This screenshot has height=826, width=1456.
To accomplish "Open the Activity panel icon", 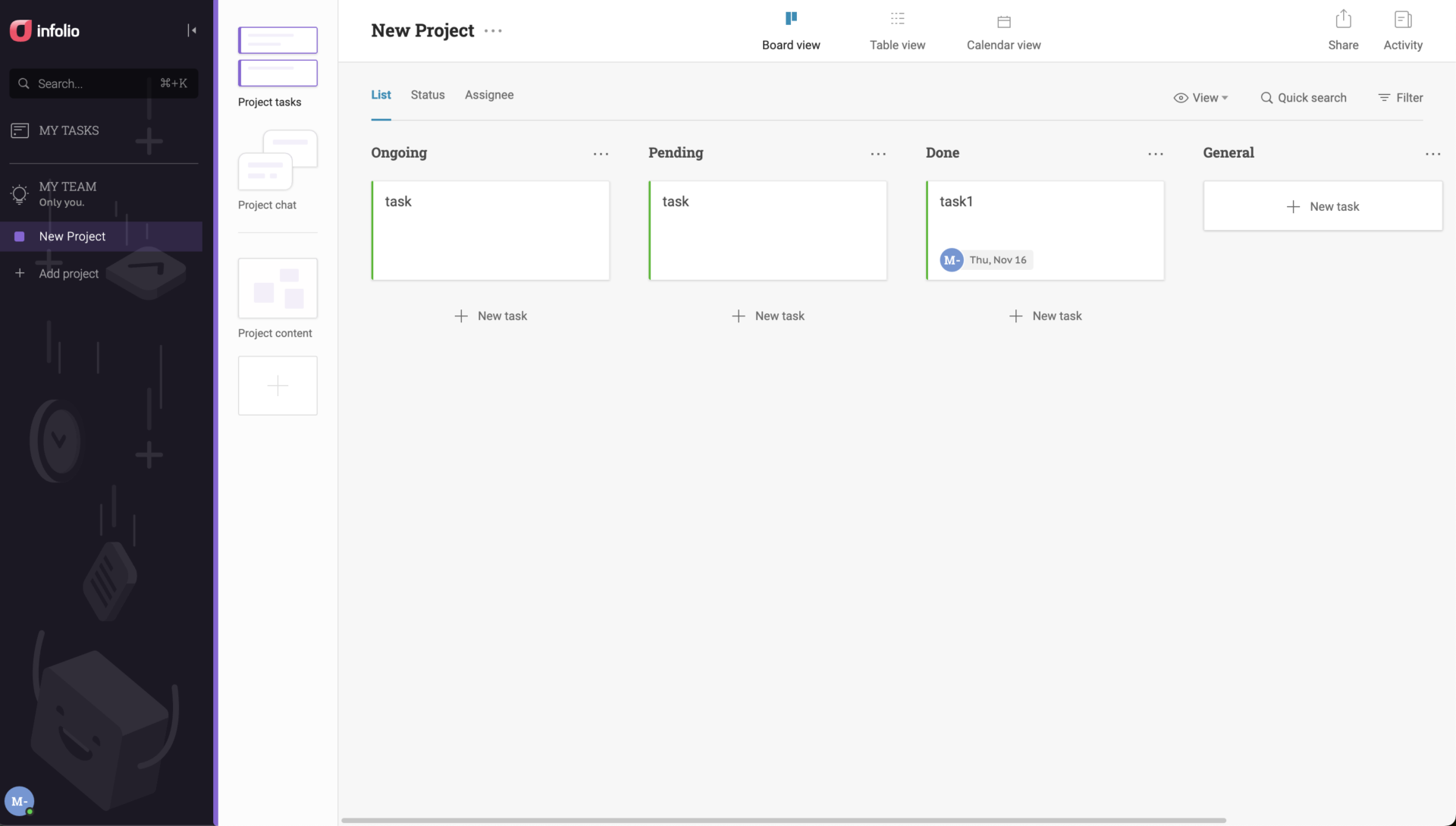I will pyautogui.click(x=1402, y=20).
